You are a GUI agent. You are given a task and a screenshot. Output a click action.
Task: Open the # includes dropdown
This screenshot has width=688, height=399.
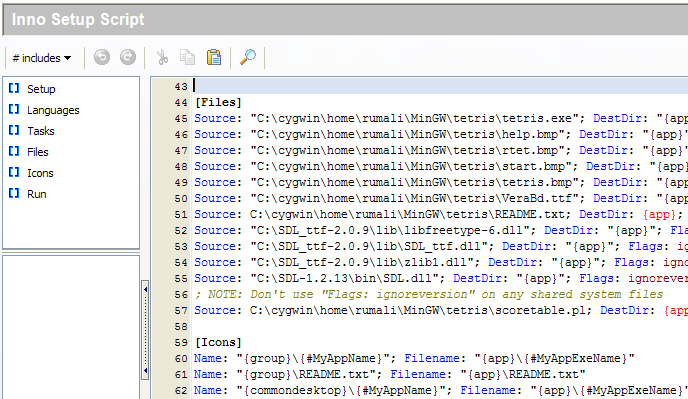click(x=42, y=58)
